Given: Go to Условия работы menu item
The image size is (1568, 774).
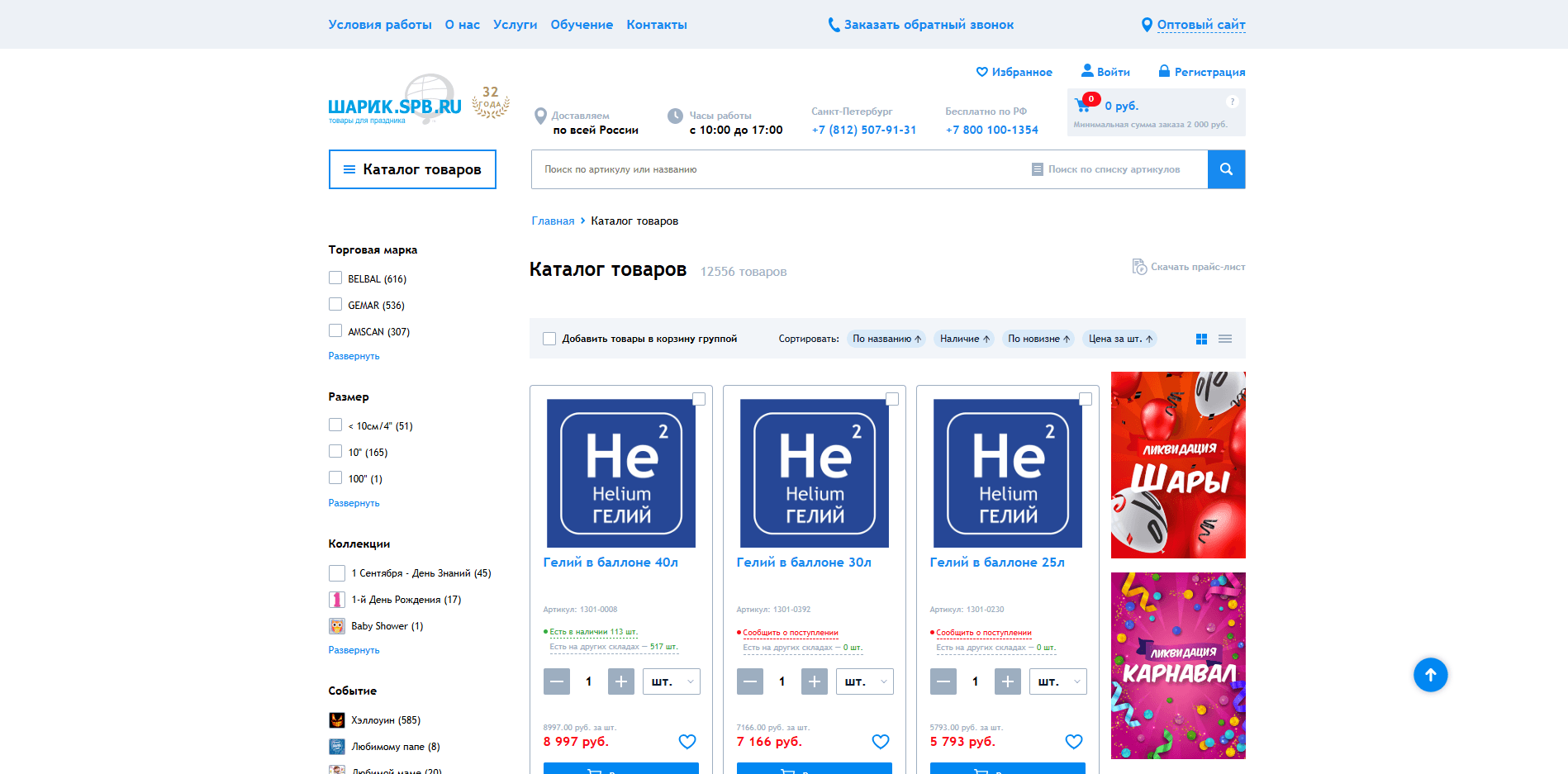Looking at the screenshot, I should [x=379, y=24].
